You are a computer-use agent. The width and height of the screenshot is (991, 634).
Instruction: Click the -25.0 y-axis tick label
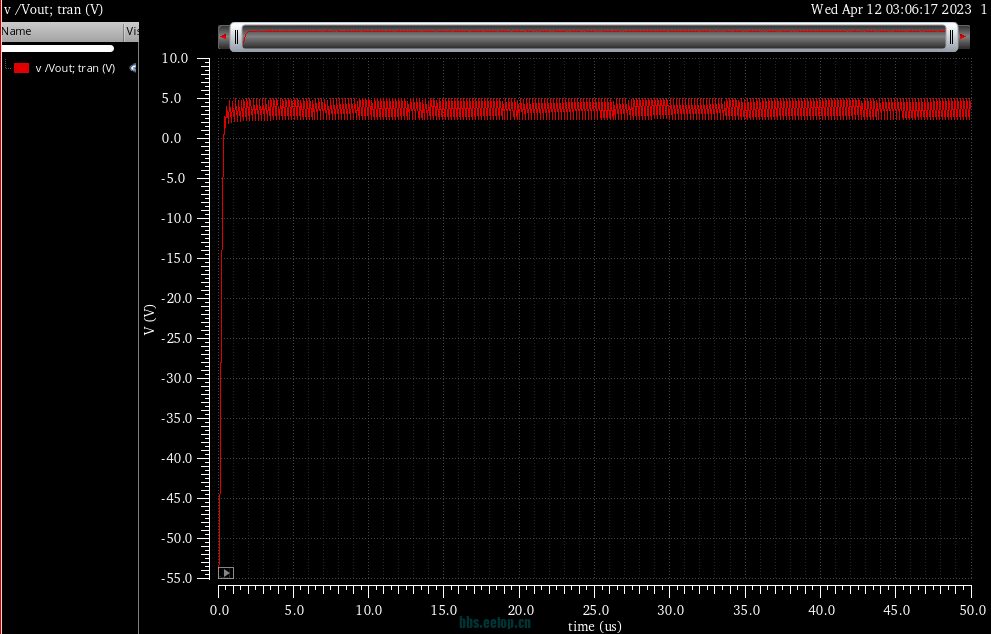coord(175,338)
